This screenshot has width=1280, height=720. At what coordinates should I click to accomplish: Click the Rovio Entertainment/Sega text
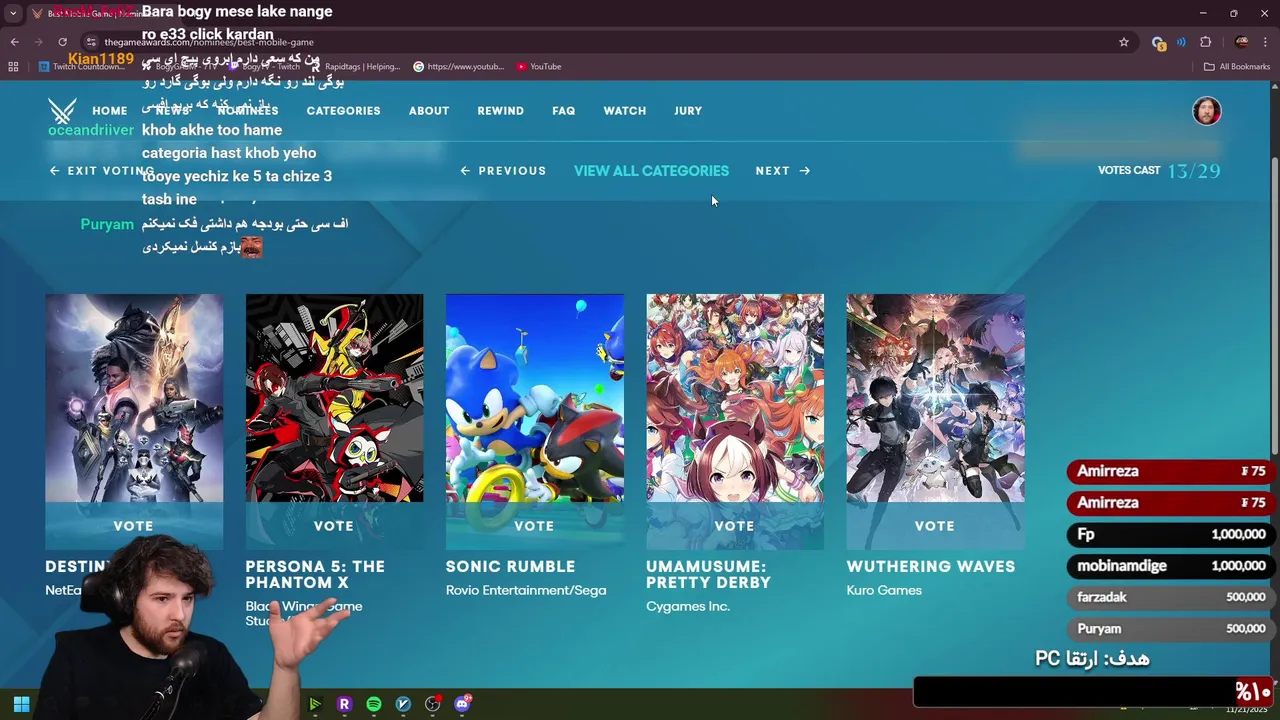click(x=526, y=591)
